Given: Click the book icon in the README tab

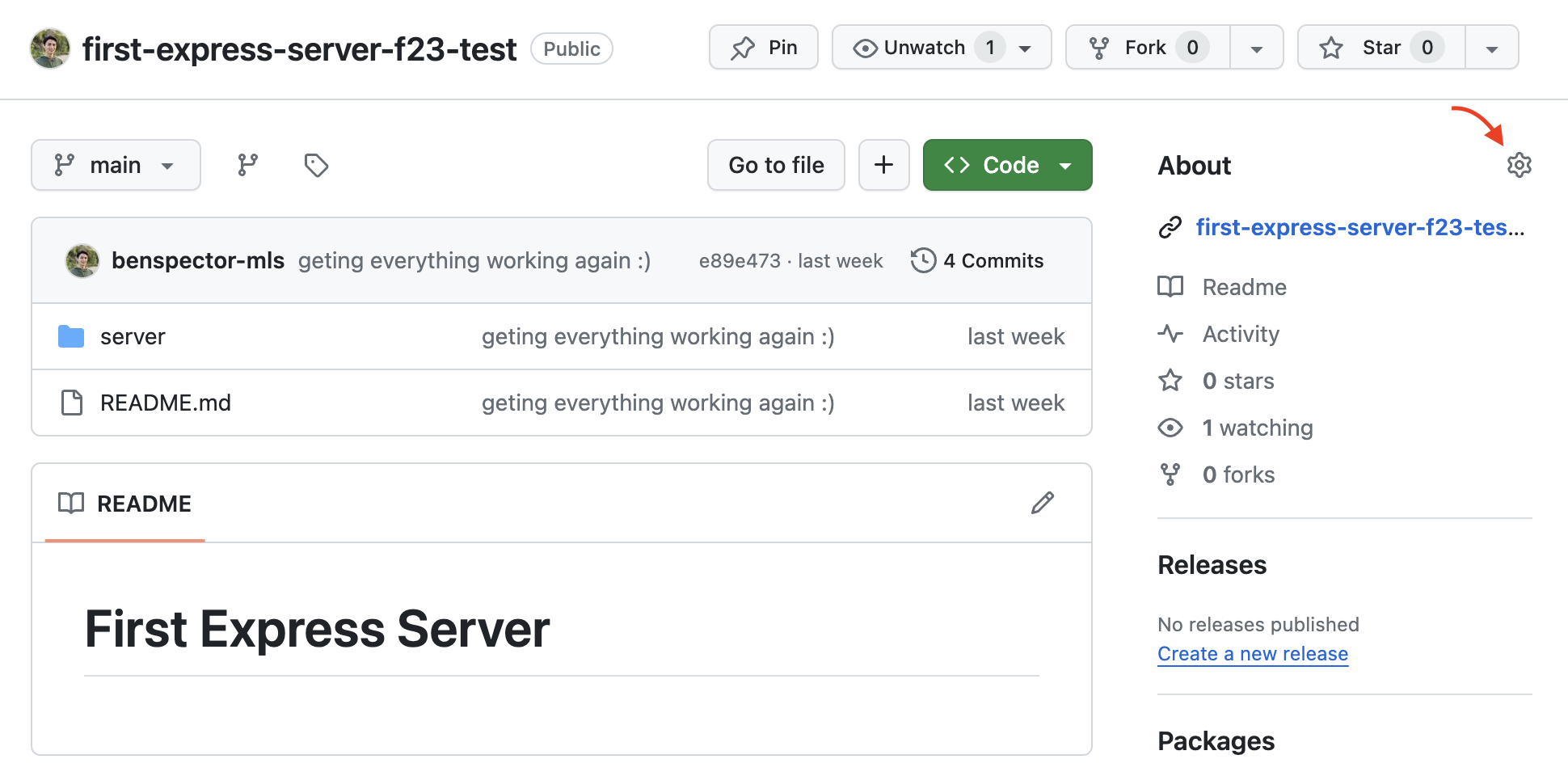Looking at the screenshot, I should pyautogui.click(x=71, y=503).
